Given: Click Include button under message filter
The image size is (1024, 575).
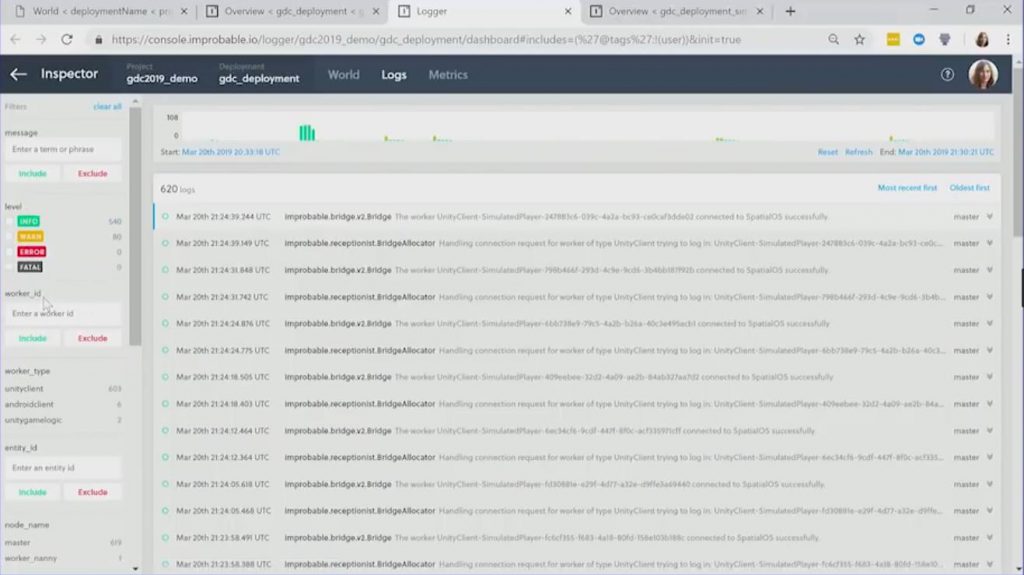Looking at the screenshot, I should tap(33, 173).
